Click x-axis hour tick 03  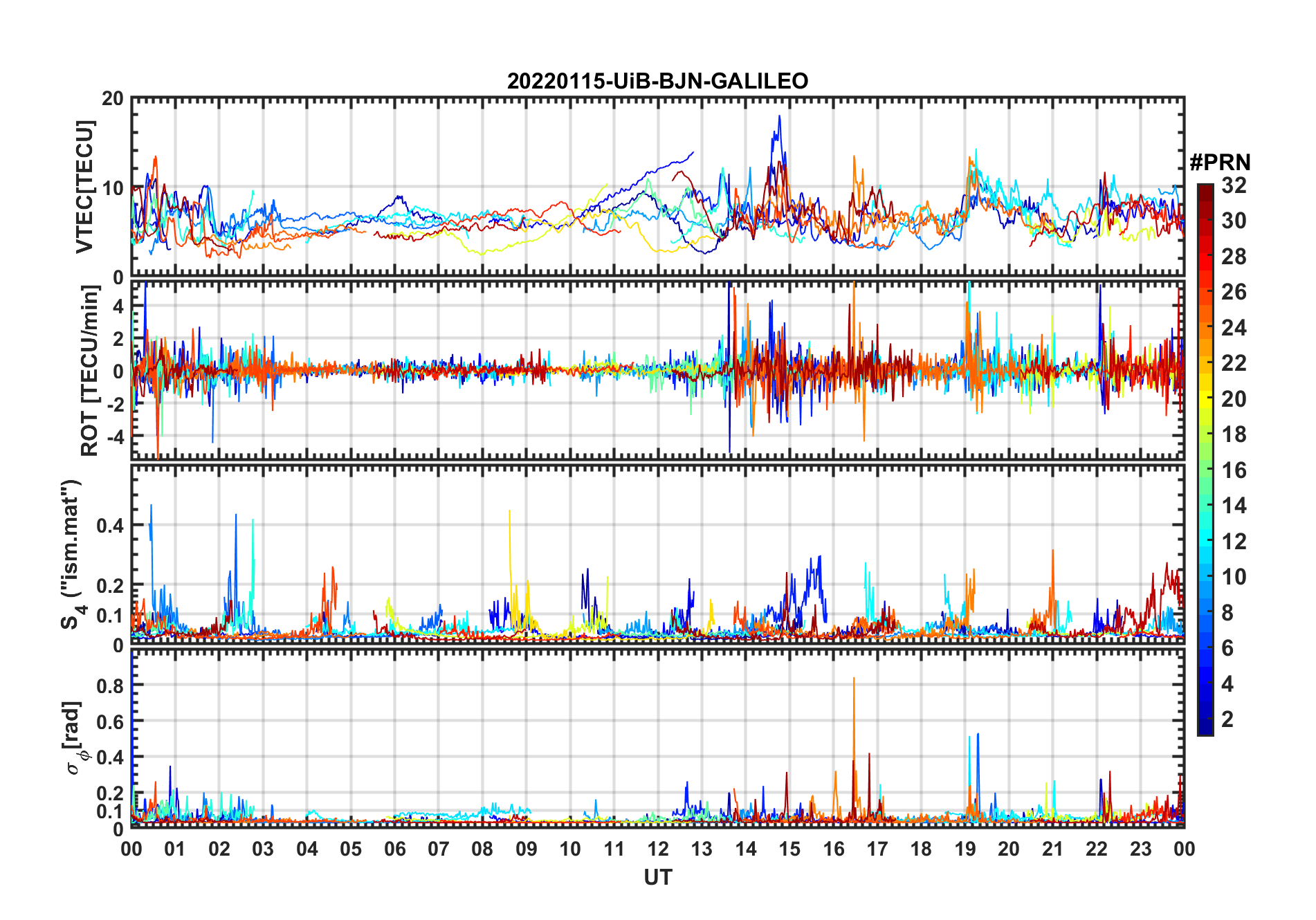coord(263,849)
